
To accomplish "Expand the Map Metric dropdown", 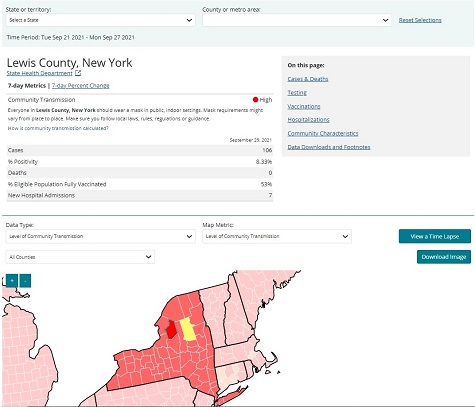I will tap(277, 236).
